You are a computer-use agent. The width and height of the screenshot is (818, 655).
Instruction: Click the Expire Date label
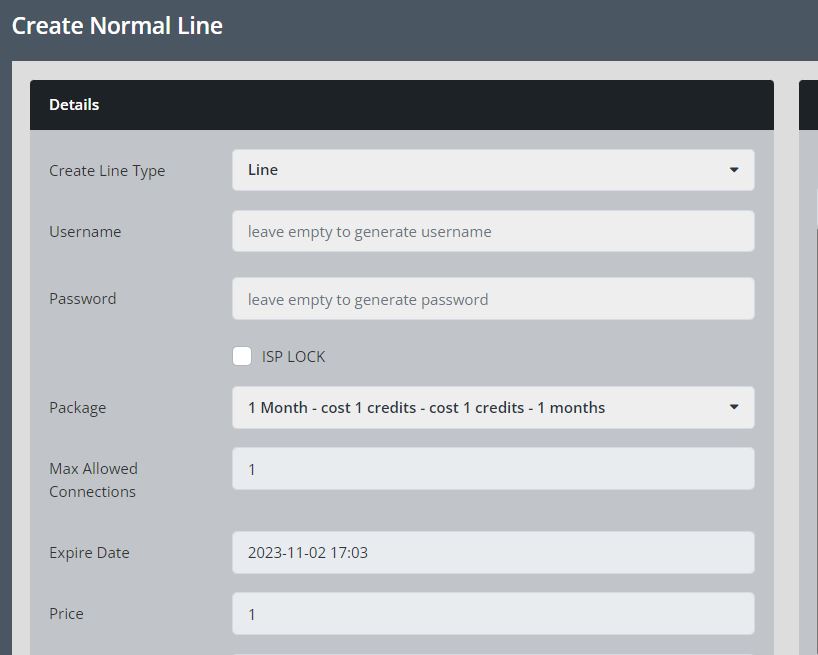[x=89, y=553]
